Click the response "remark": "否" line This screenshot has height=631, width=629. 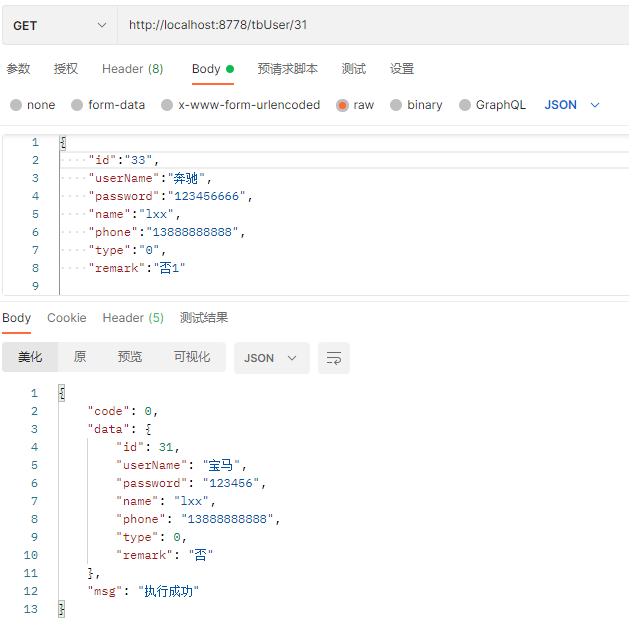tap(164, 555)
